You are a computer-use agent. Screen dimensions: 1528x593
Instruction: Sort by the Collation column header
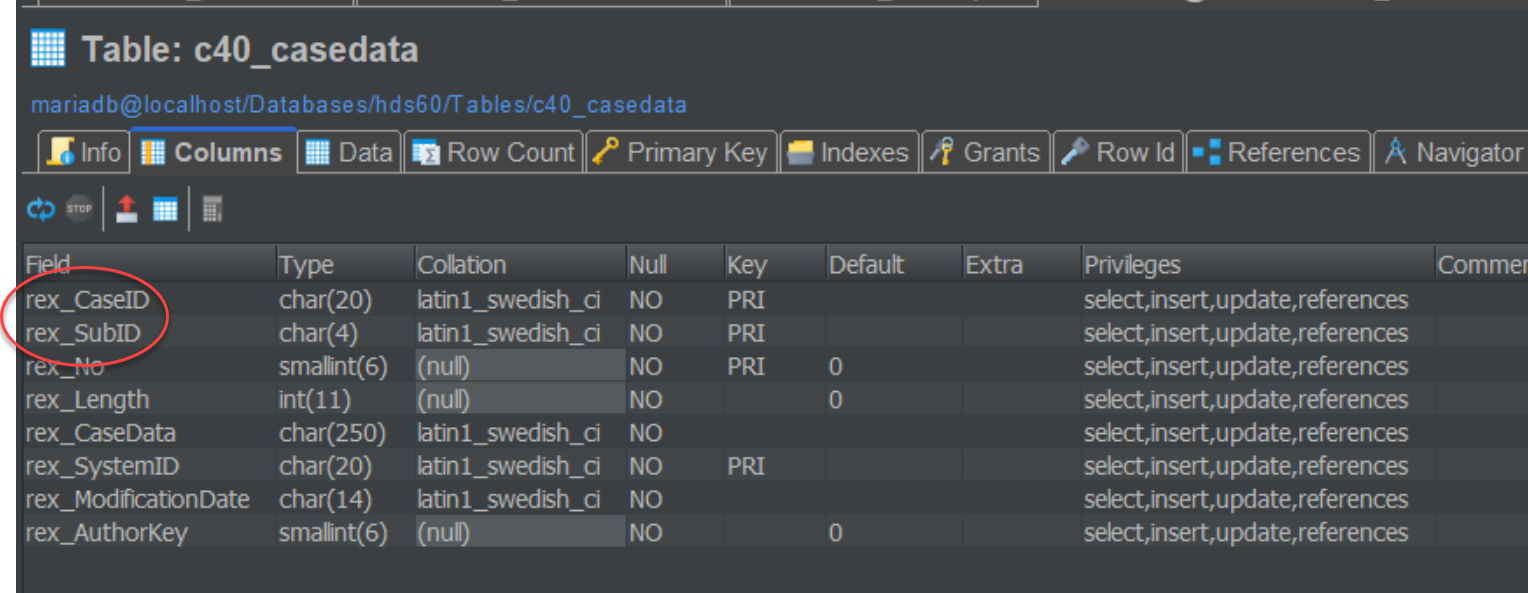[x=520, y=264]
